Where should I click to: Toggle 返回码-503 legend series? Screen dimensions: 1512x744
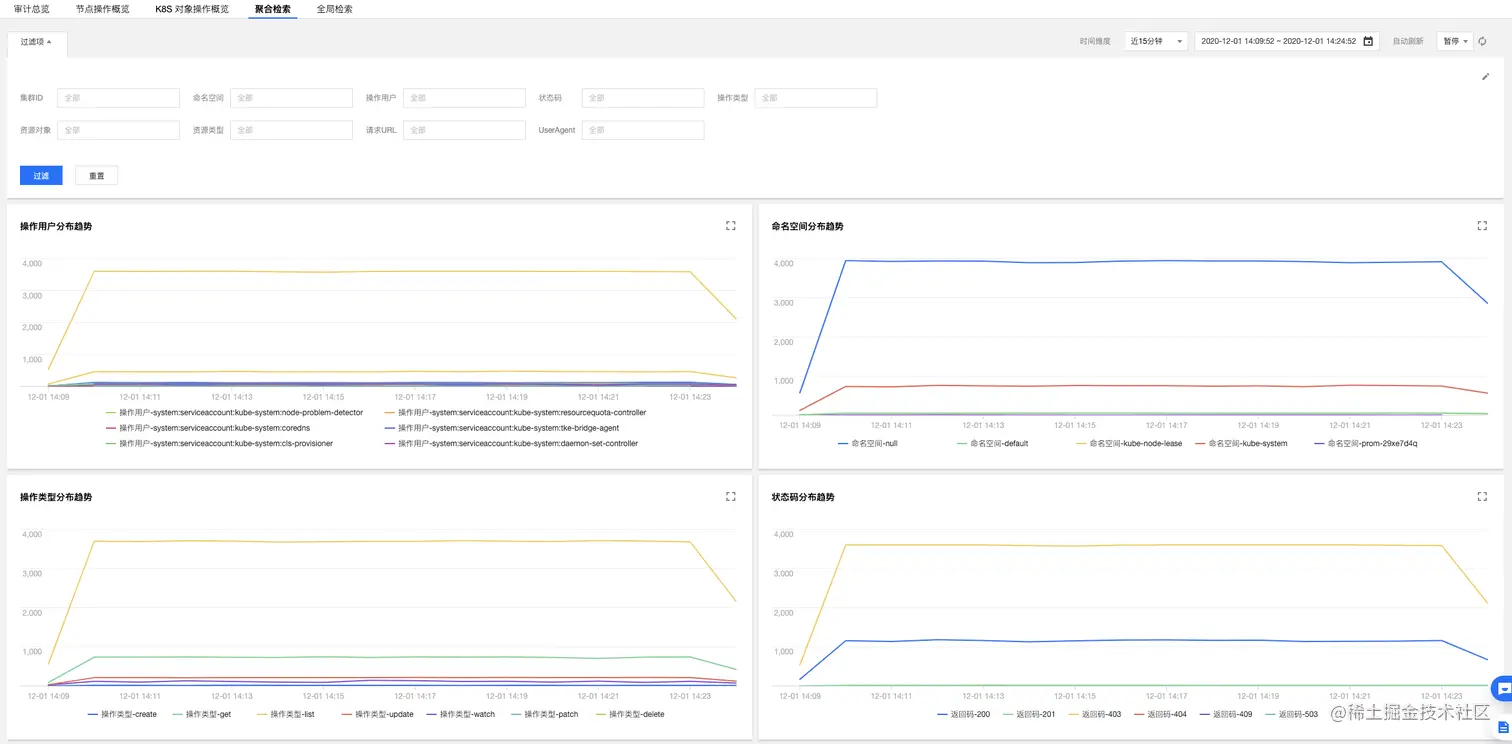coord(1292,714)
